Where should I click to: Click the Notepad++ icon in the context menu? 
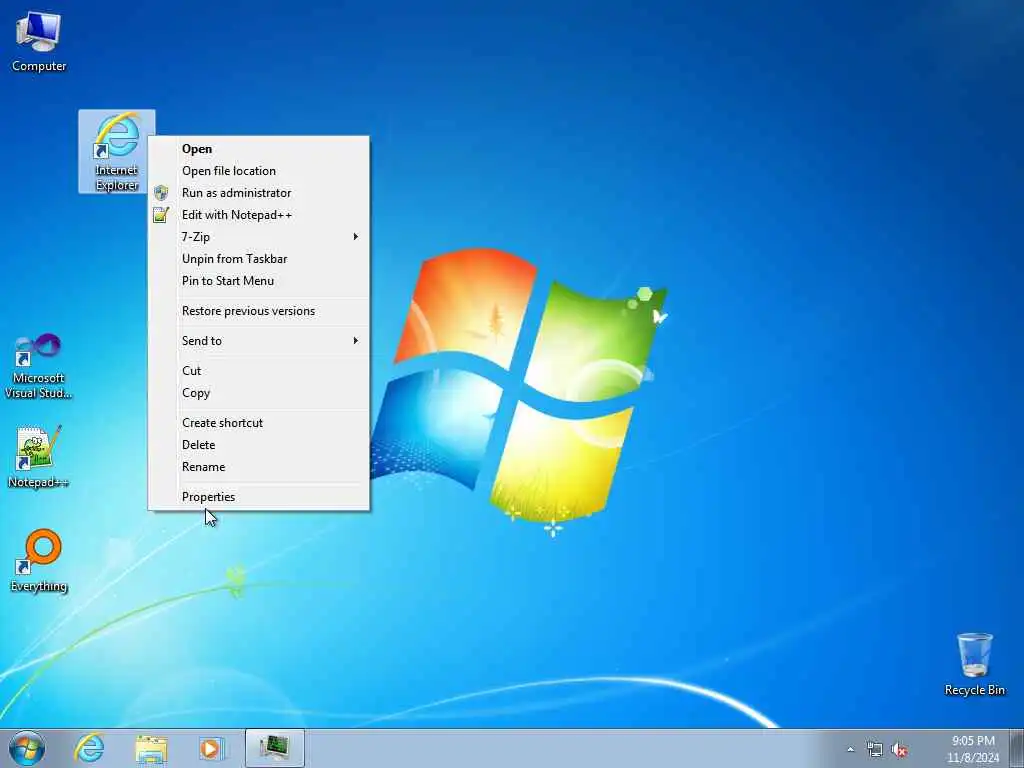pyautogui.click(x=161, y=214)
